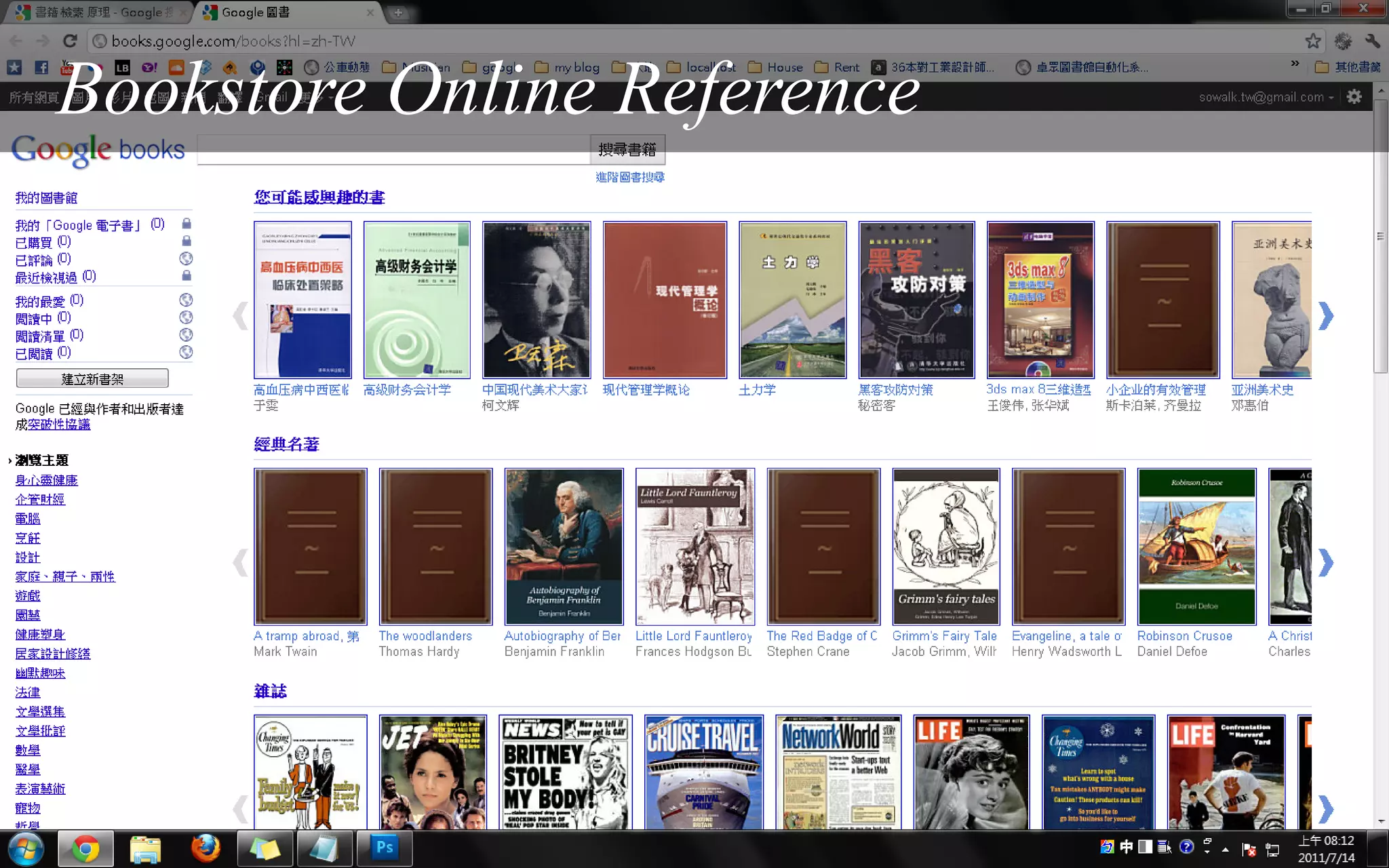
Task: Click the lock icon beside 已購買
Action: [187, 241]
